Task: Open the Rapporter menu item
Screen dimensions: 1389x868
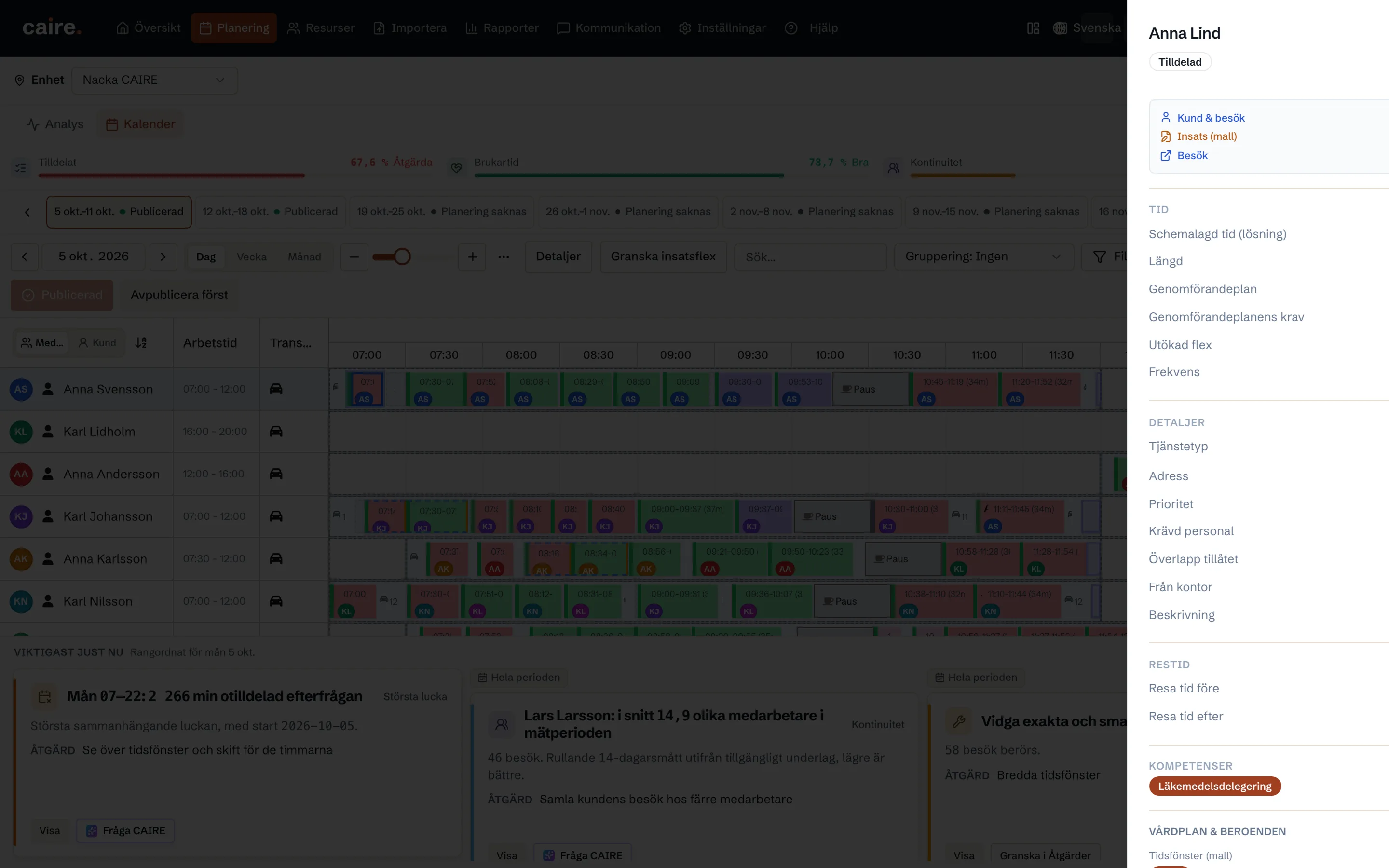Action: [502, 28]
